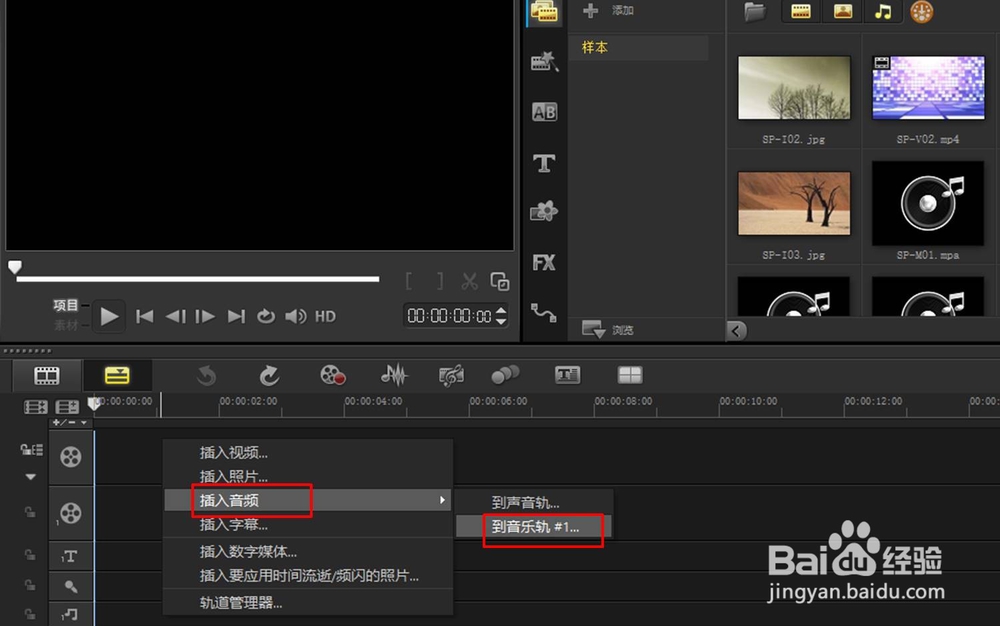Mute the preview volume
This screenshot has width=1000, height=626.
(295, 315)
